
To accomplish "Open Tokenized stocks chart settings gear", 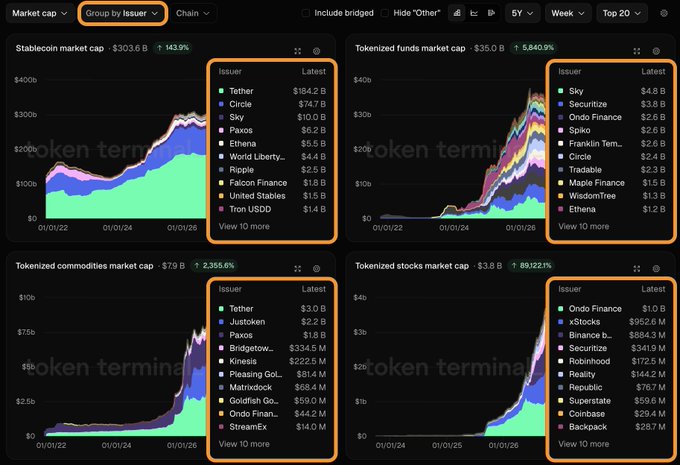I will (x=656, y=269).
